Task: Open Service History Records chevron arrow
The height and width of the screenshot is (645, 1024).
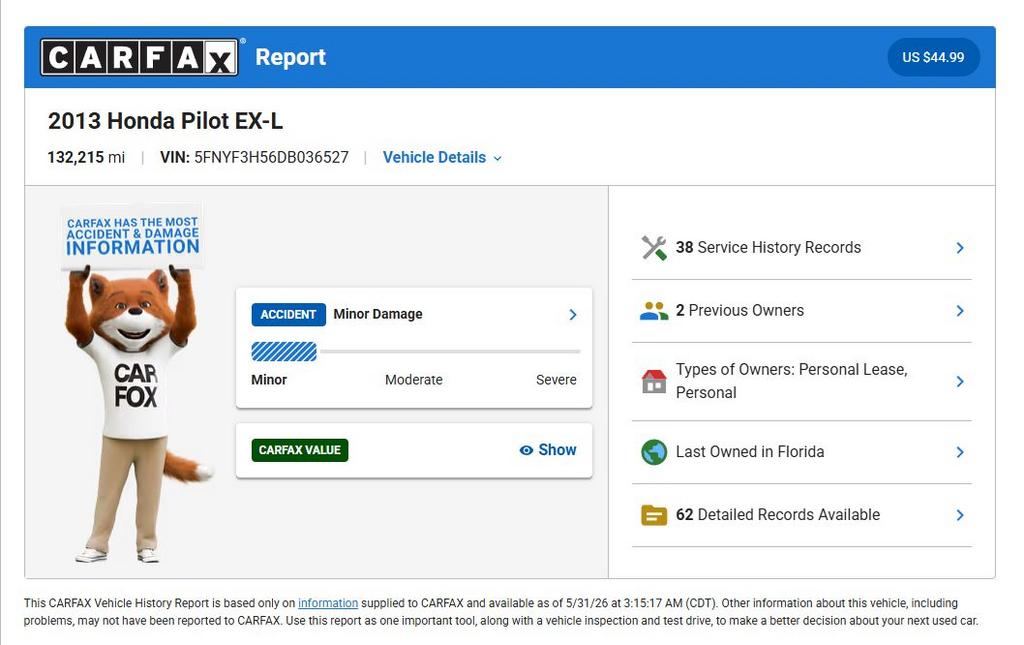Action: coord(960,248)
